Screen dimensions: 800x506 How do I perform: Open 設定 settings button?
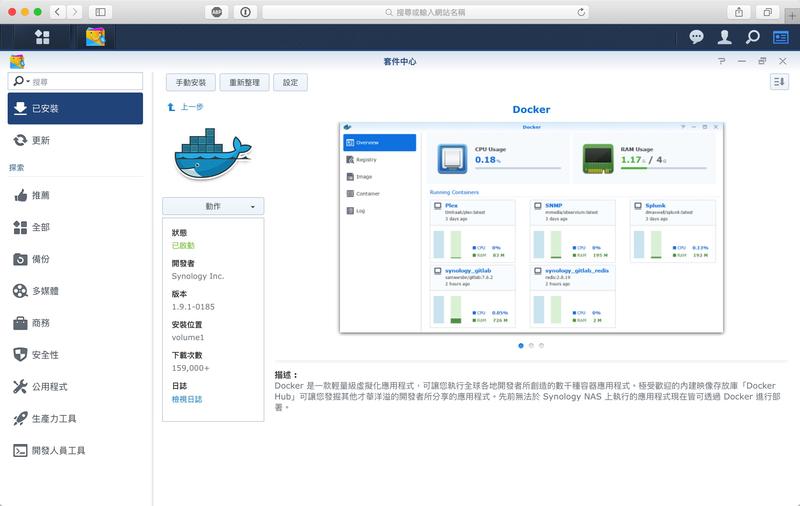(290, 82)
